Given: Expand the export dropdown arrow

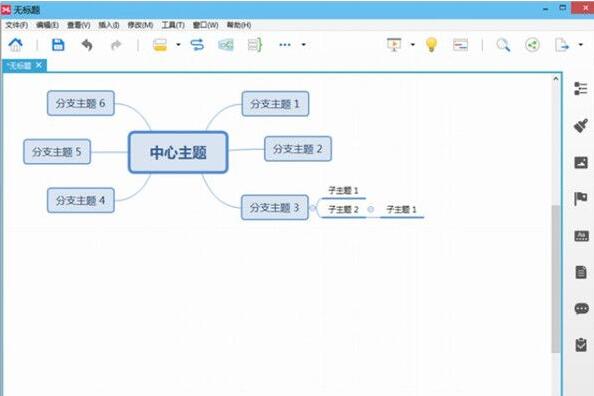Looking at the screenshot, I should (580, 45).
